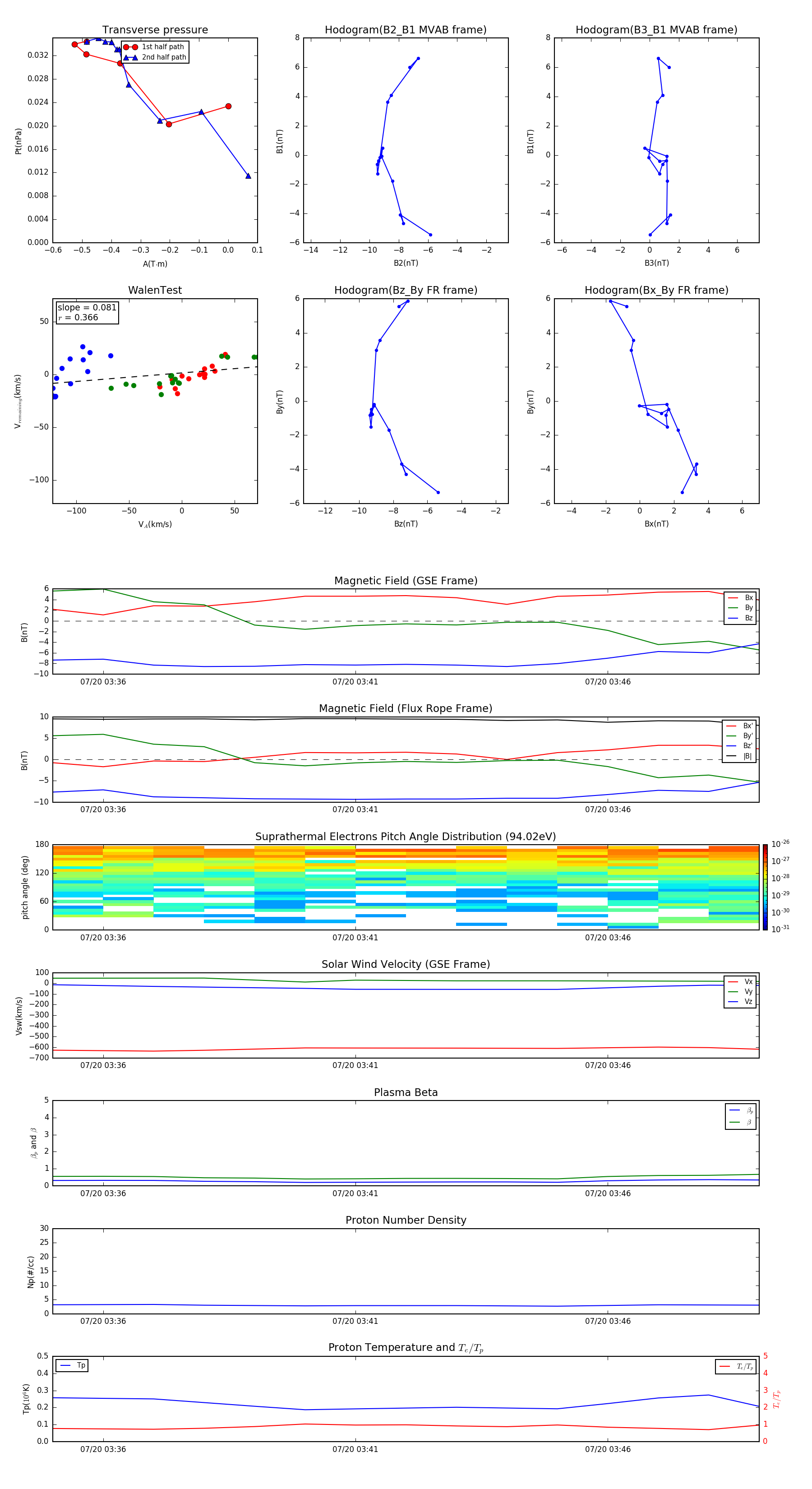Click the 'Magnetic Field (GSE Frame)' title
812x1489 pixels.
point(406,581)
